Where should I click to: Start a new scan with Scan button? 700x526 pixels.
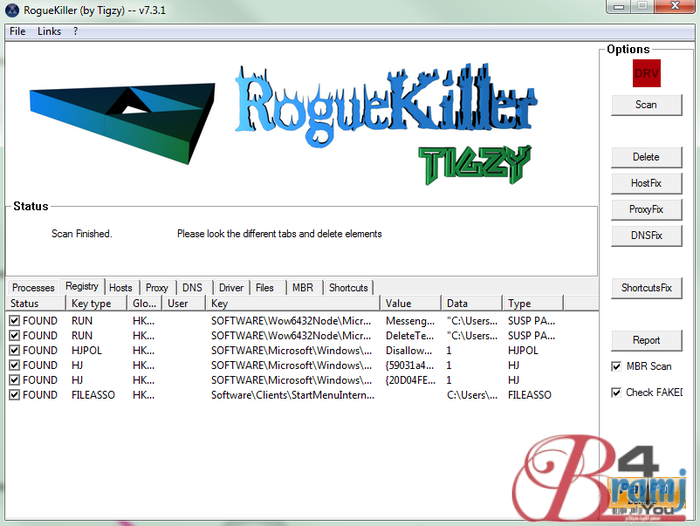646,104
